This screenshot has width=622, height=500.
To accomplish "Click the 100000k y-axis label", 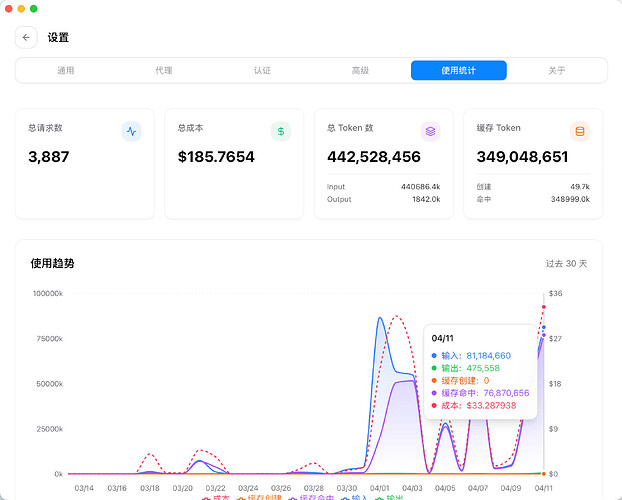I will [48, 294].
